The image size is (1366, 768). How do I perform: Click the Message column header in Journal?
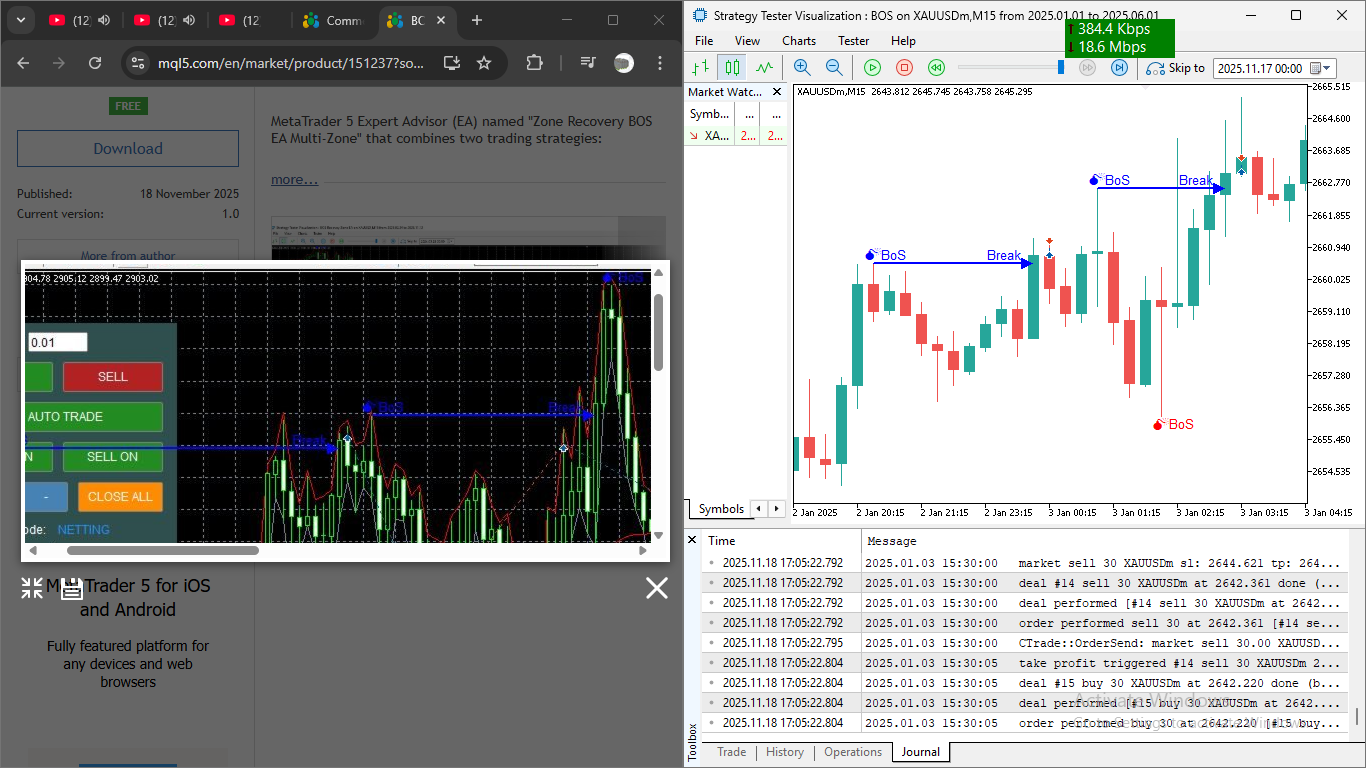pyautogui.click(x=1103, y=541)
